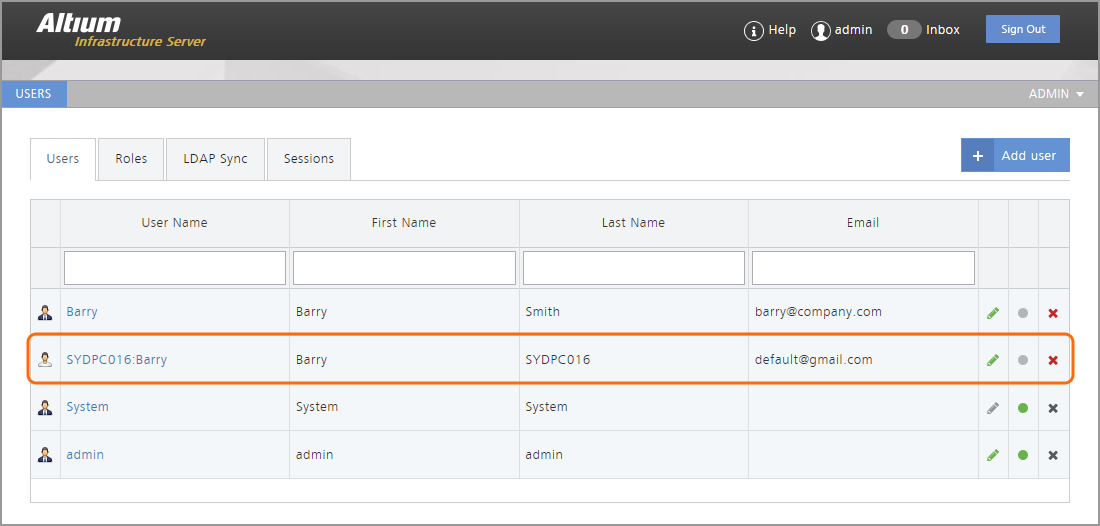
Task: Edit the SYDPC016:Barry user with pencil icon
Action: pyautogui.click(x=992, y=360)
